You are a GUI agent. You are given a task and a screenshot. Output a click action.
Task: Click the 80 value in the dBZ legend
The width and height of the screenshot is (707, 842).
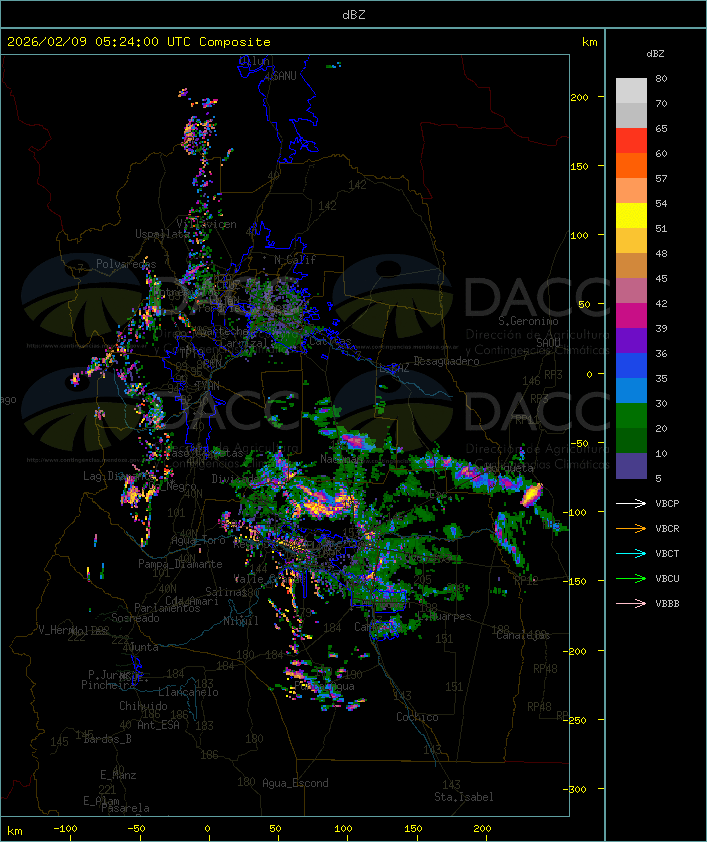(x=661, y=78)
